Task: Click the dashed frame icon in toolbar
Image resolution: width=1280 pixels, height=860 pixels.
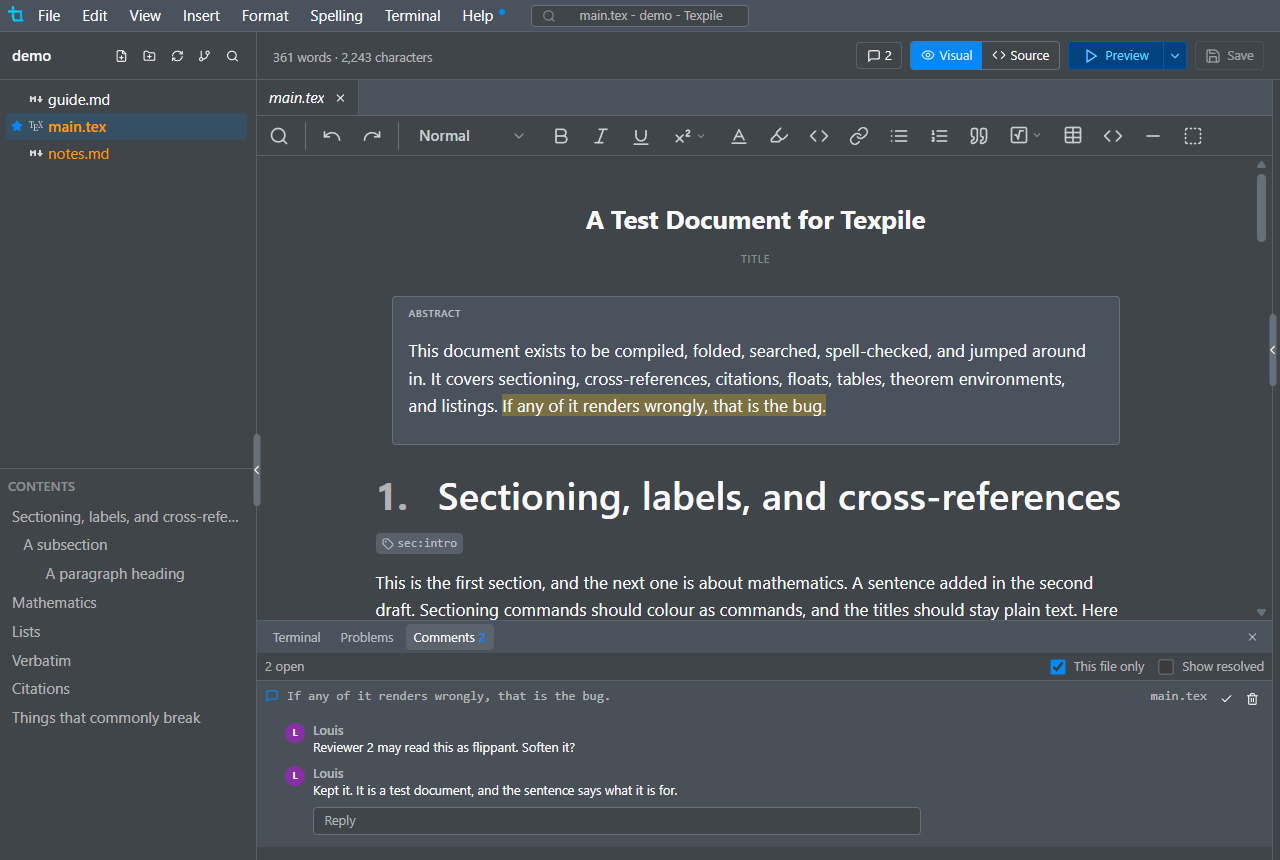Action: pyautogui.click(x=1193, y=136)
